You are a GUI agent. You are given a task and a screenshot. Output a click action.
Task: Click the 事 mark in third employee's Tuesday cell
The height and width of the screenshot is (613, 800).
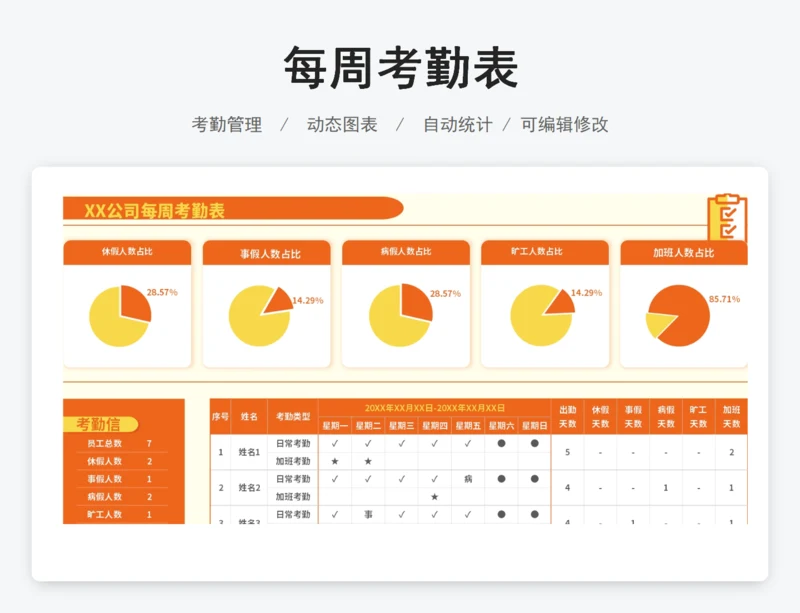pos(368,514)
